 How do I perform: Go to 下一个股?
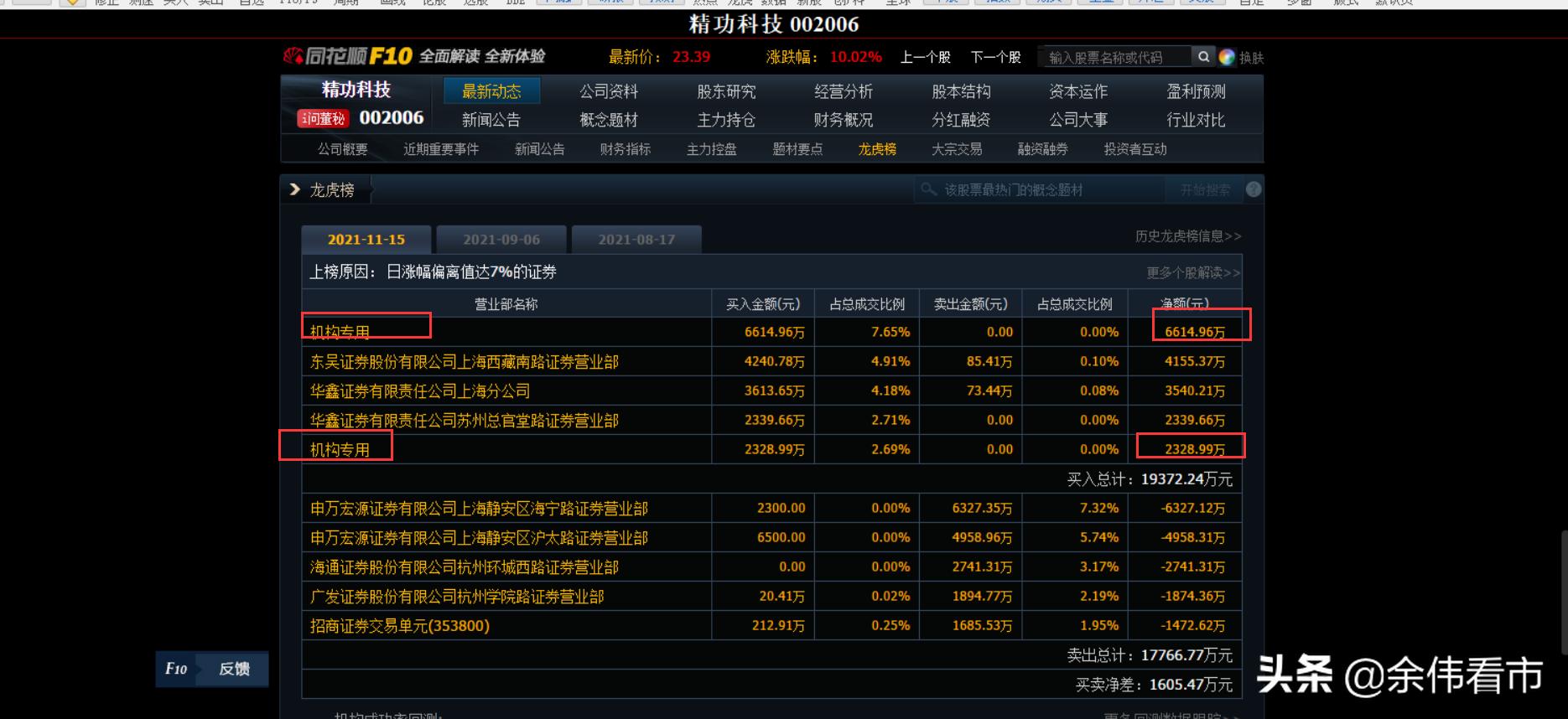click(x=995, y=57)
